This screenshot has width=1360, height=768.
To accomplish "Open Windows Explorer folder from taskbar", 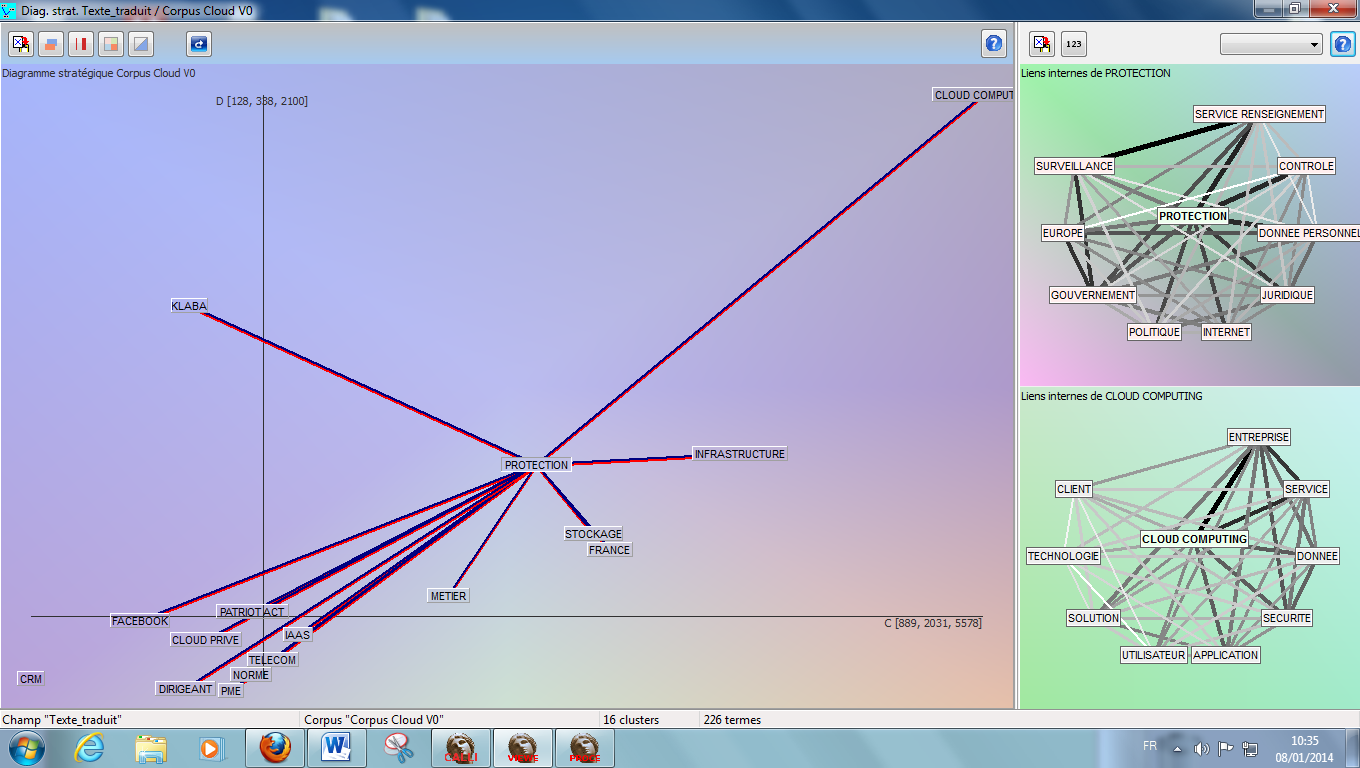I will (x=151, y=748).
